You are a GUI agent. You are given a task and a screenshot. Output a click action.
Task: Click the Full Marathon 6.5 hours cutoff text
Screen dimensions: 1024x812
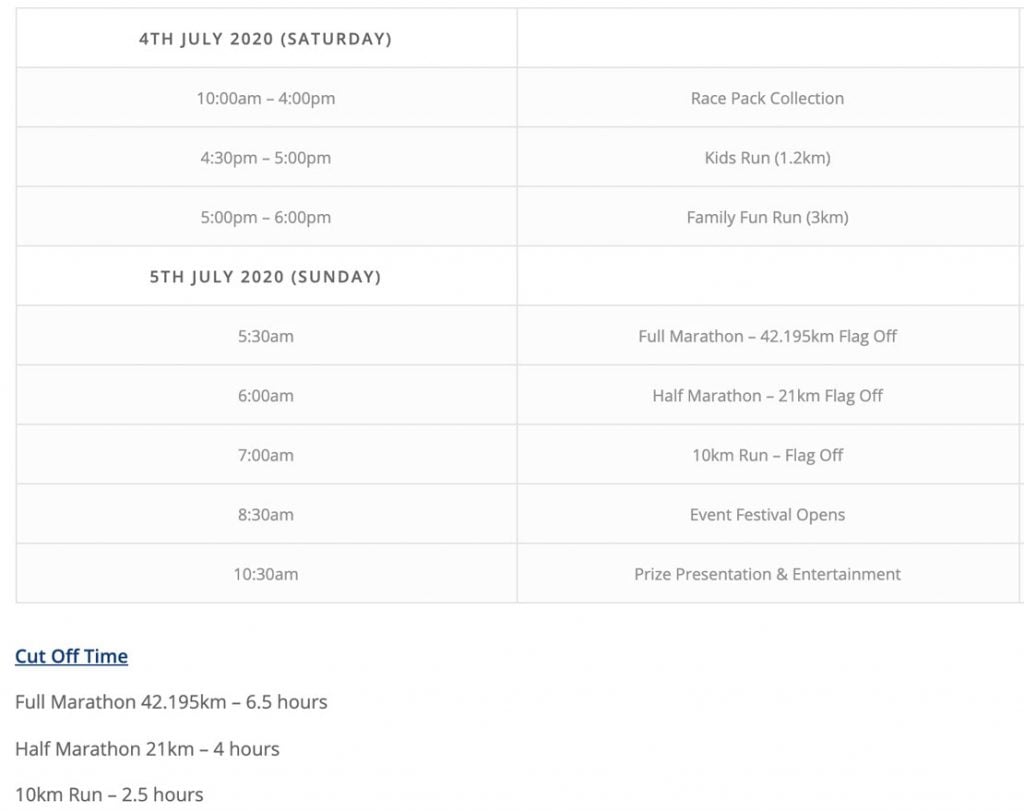(171, 702)
